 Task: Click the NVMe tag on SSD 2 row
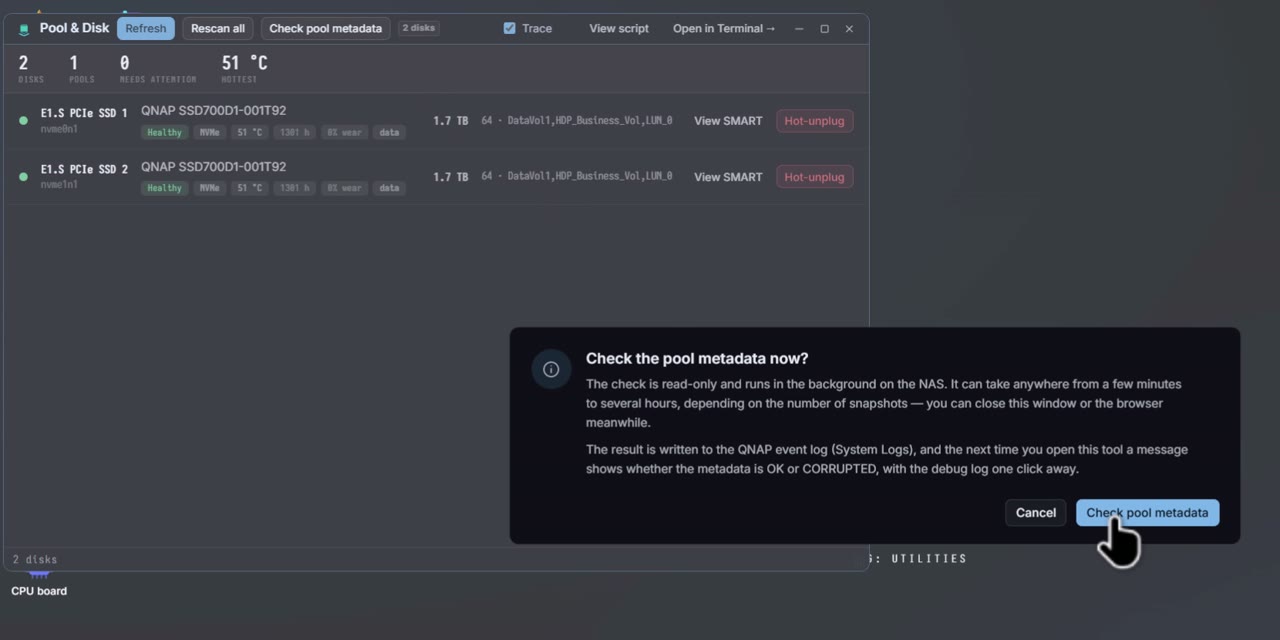[x=209, y=188]
